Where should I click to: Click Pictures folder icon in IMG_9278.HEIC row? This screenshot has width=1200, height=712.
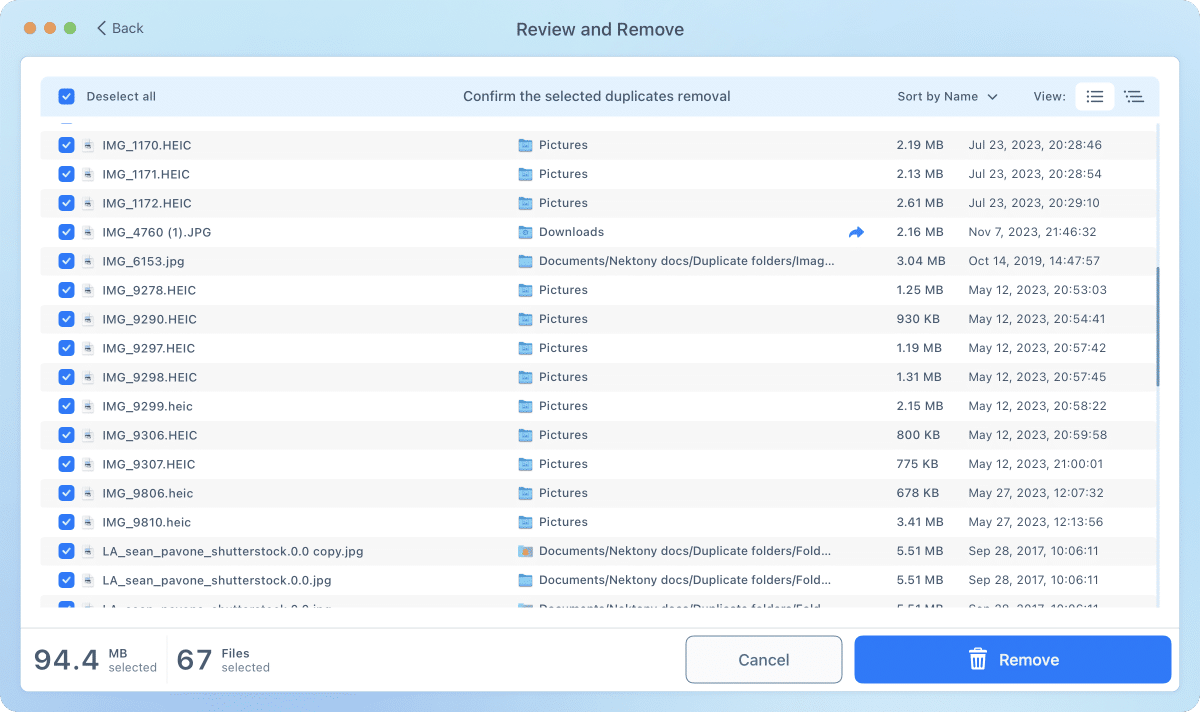click(526, 290)
